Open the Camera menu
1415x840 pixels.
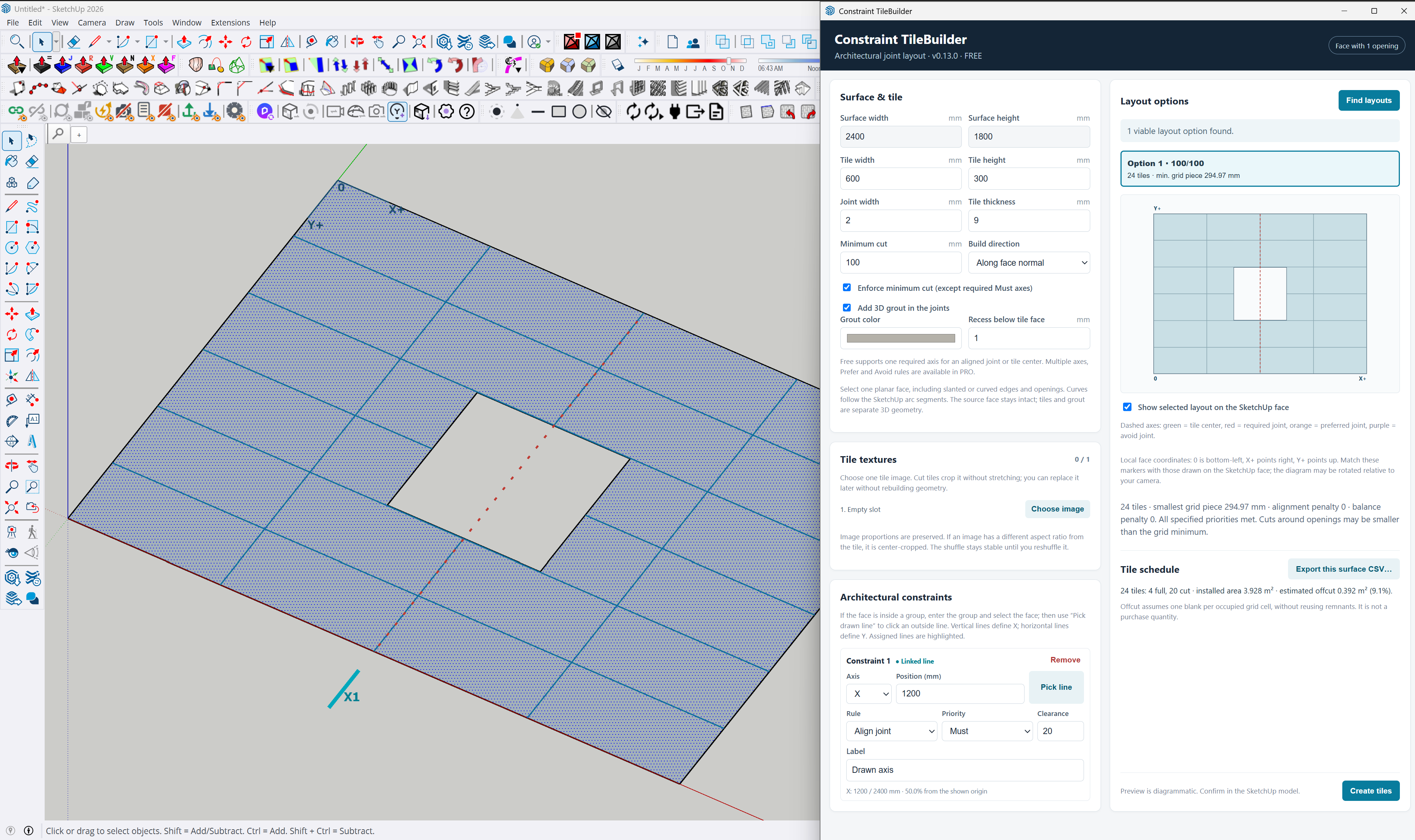click(92, 23)
